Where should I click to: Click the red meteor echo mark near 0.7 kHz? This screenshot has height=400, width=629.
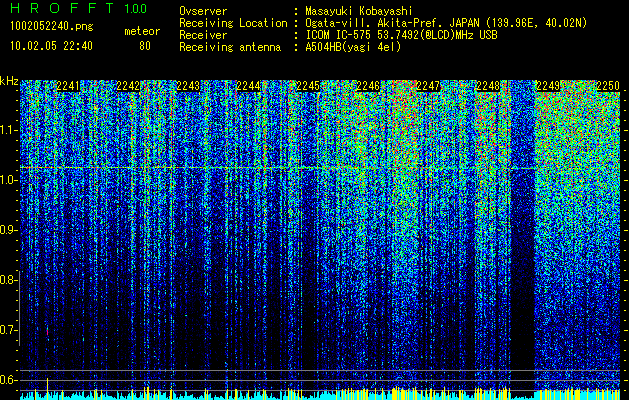(47, 332)
